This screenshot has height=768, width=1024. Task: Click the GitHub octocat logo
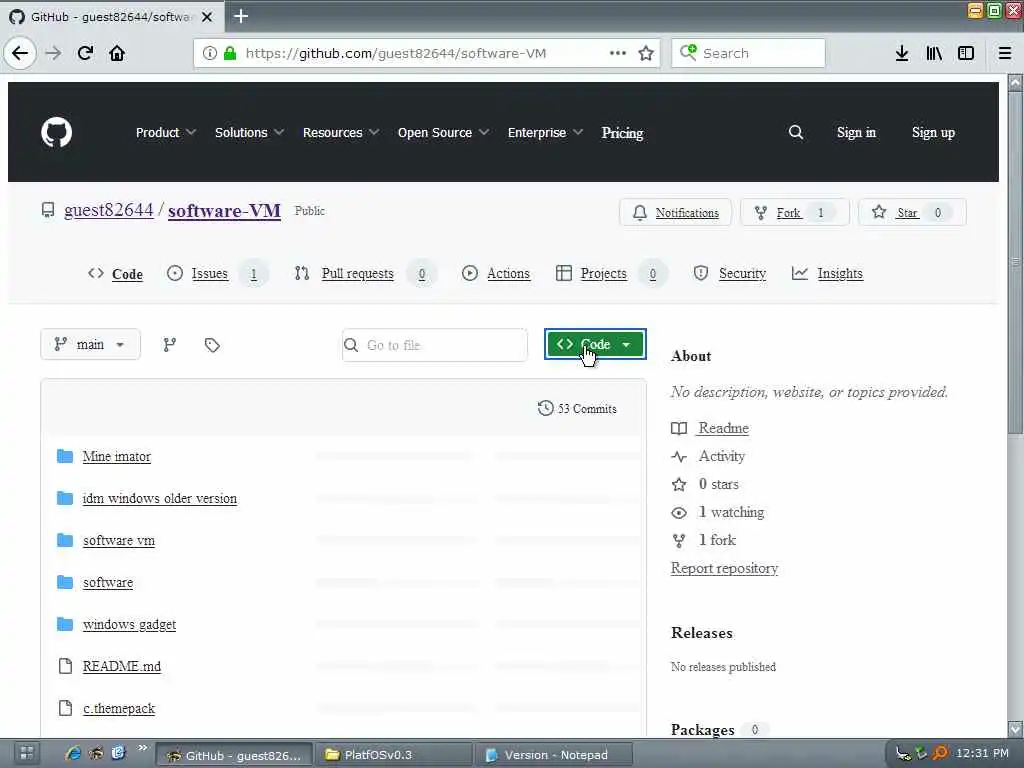tap(56, 133)
